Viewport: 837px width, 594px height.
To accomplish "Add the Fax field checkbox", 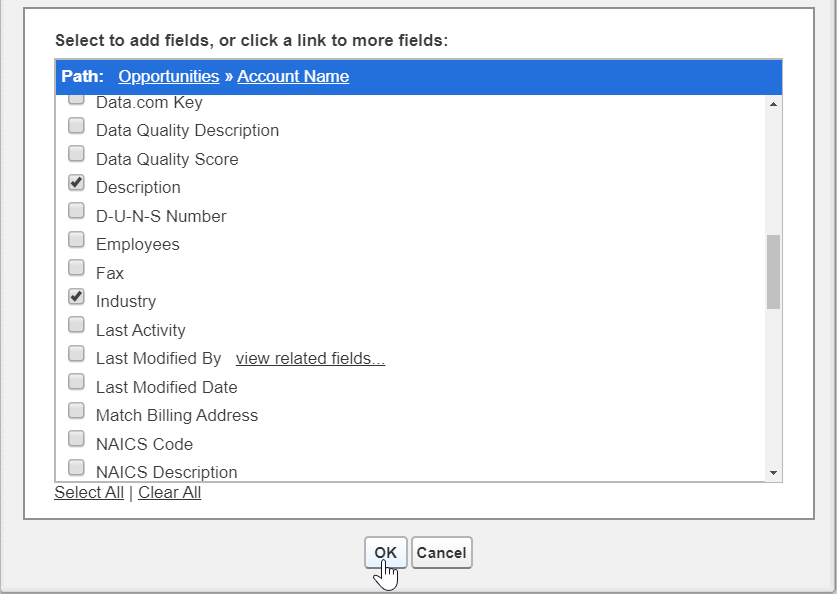I will [x=76, y=268].
